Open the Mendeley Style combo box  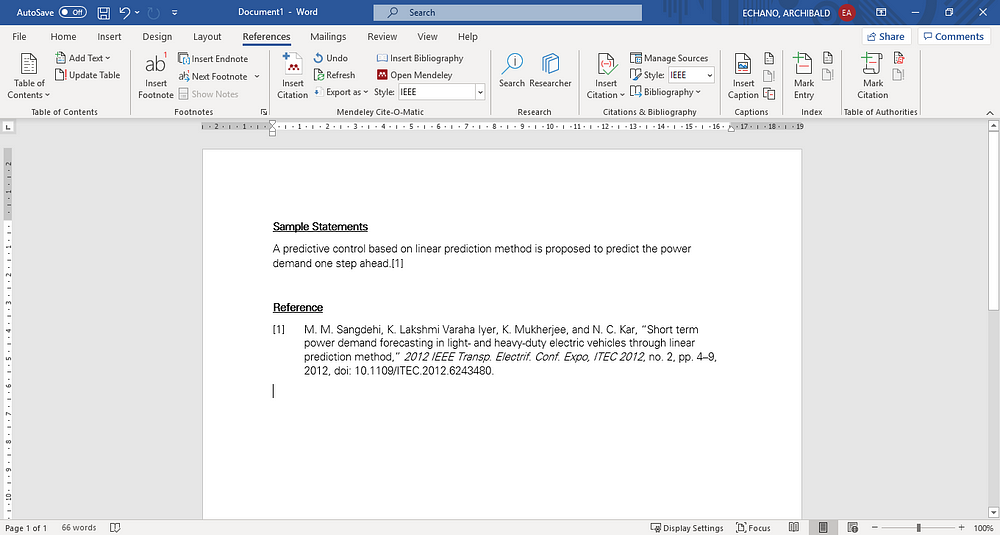[440, 92]
